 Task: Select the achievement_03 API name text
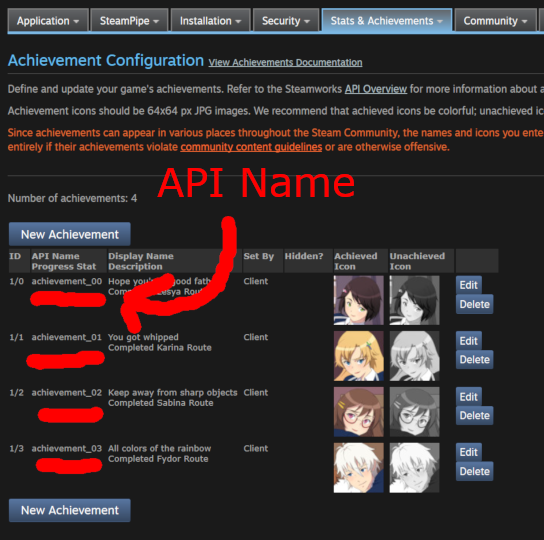point(67,449)
